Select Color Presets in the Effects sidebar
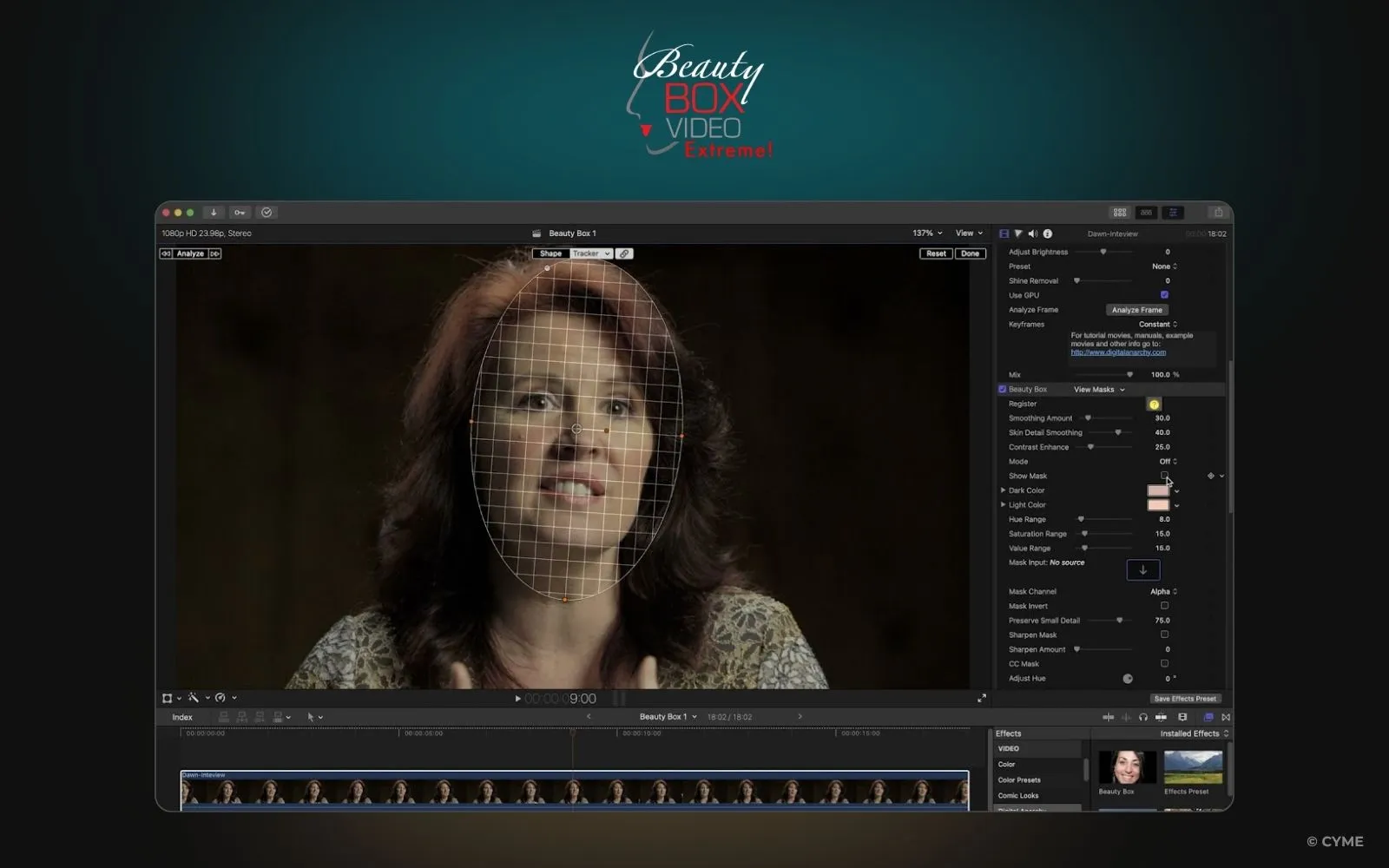This screenshot has height=868, width=1389. pos(1019,779)
